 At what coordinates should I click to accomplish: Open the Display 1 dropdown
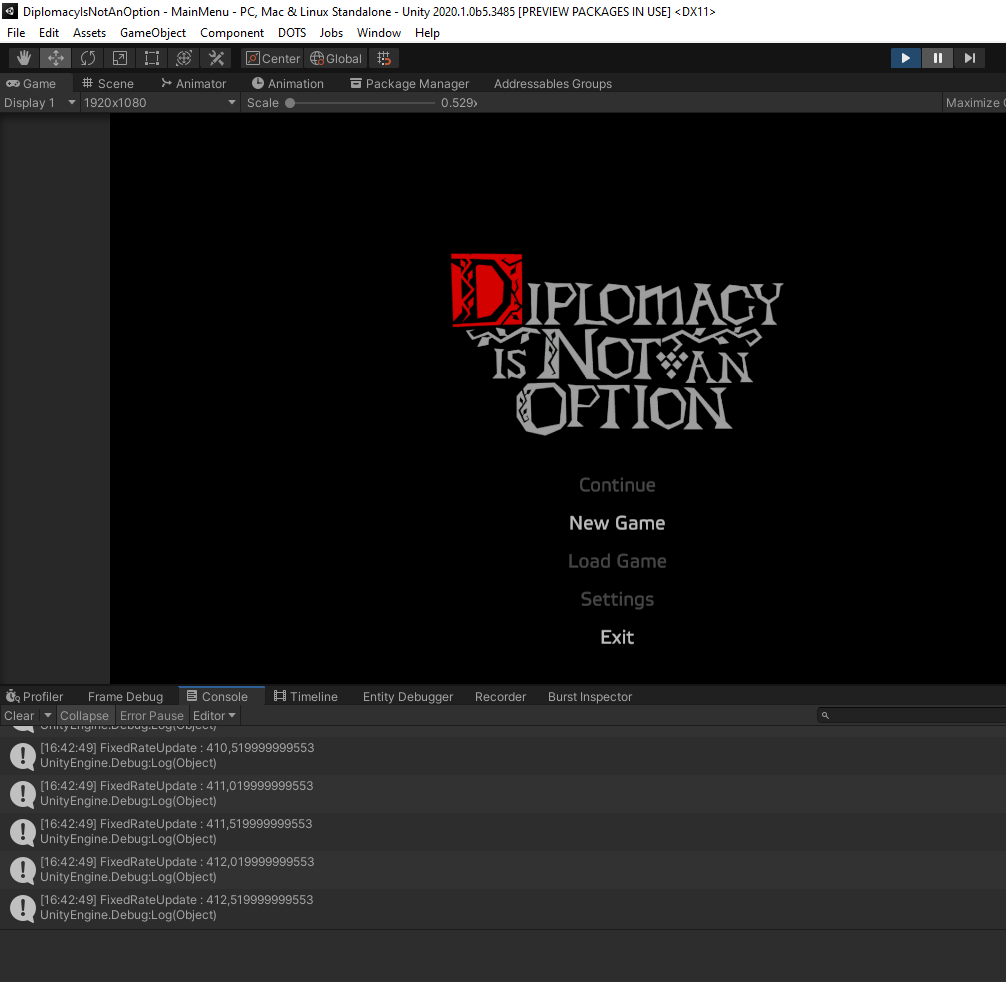click(40, 103)
